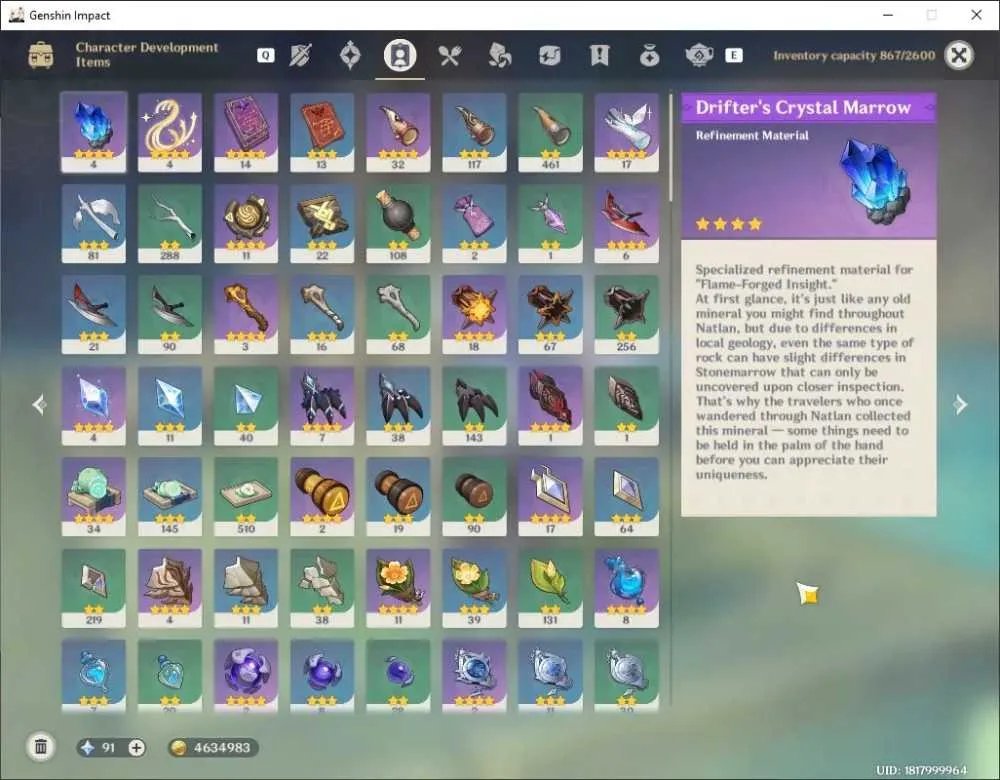The height and width of the screenshot is (780, 1000).
Task: Choose the white feather item with count 17
Action: point(626,133)
